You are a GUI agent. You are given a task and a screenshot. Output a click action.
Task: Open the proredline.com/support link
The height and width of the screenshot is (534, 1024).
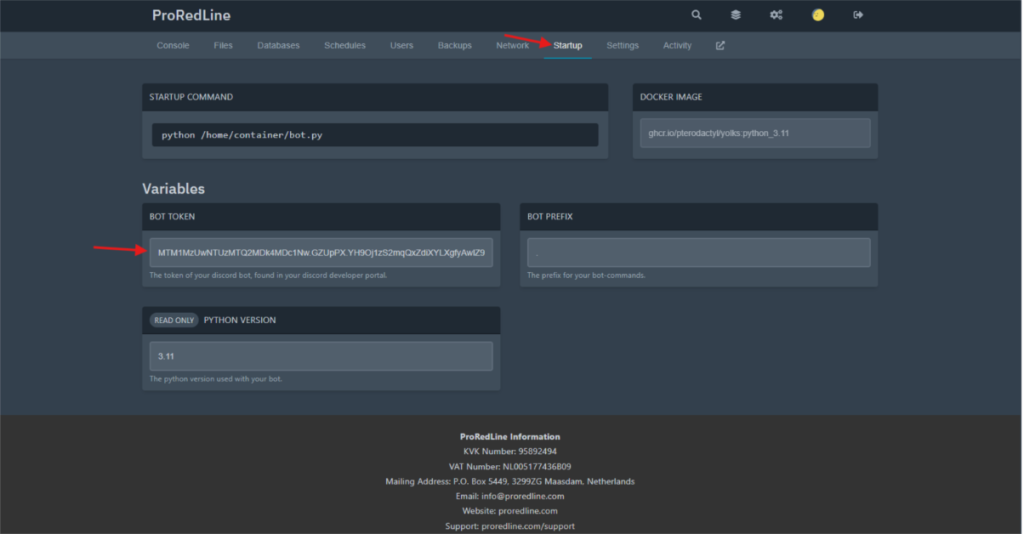pos(528,526)
